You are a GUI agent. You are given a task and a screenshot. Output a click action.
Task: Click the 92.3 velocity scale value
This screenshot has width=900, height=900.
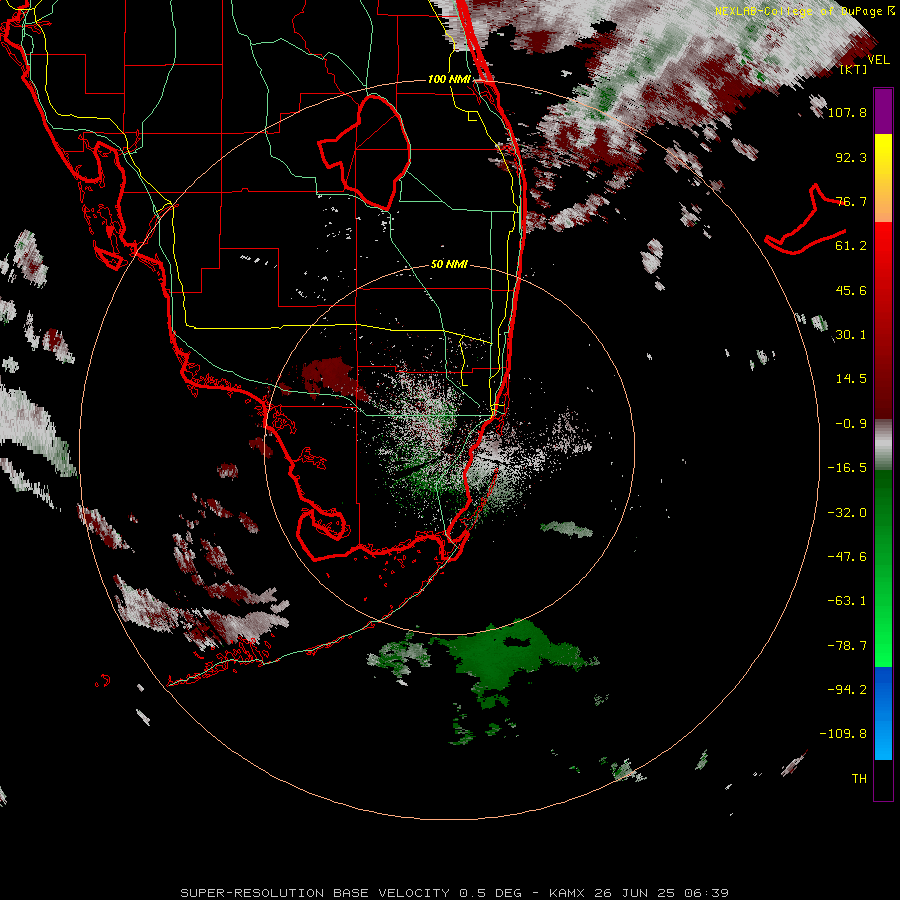click(x=851, y=157)
